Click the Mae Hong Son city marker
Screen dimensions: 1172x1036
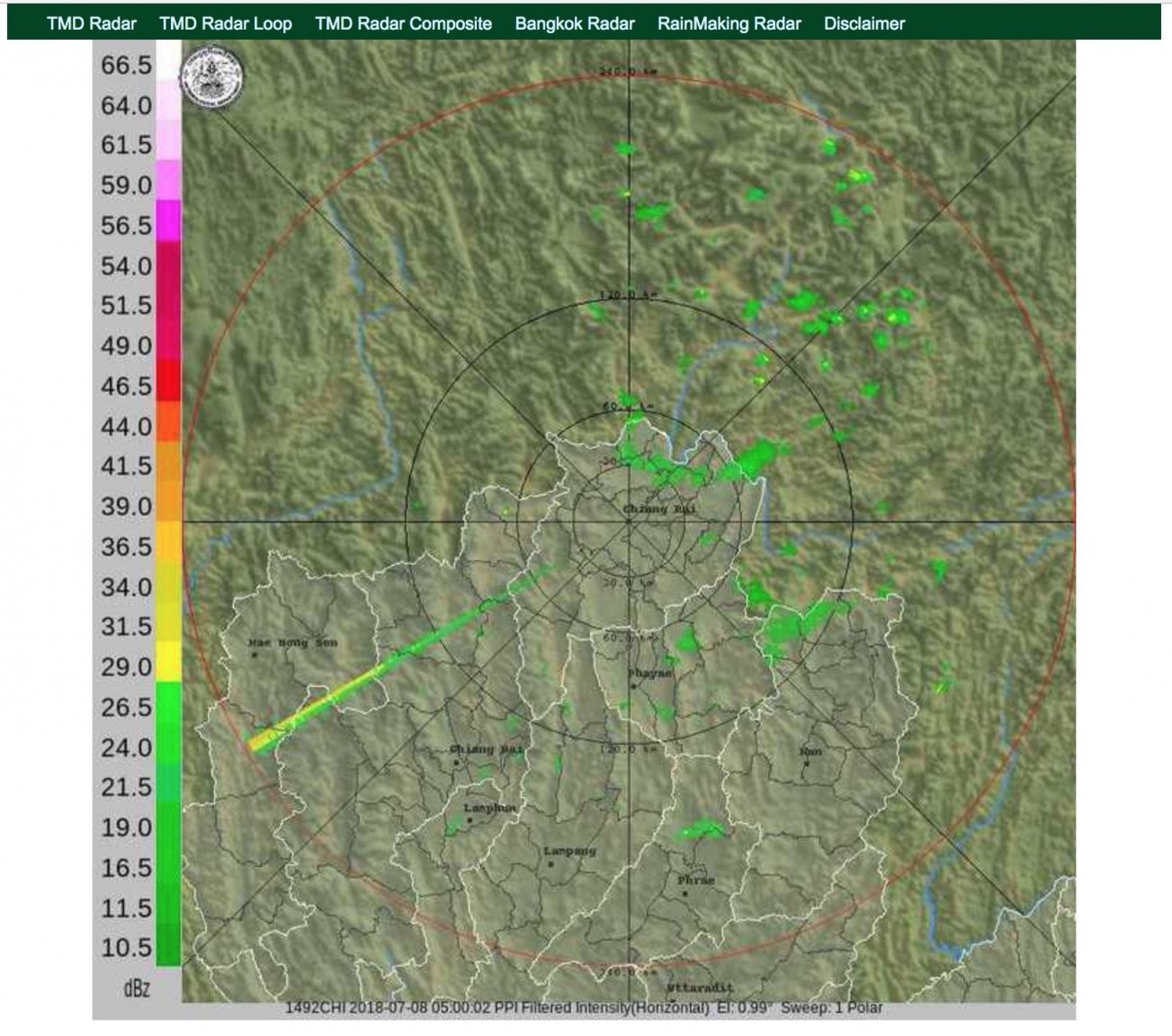tap(255, 655)
